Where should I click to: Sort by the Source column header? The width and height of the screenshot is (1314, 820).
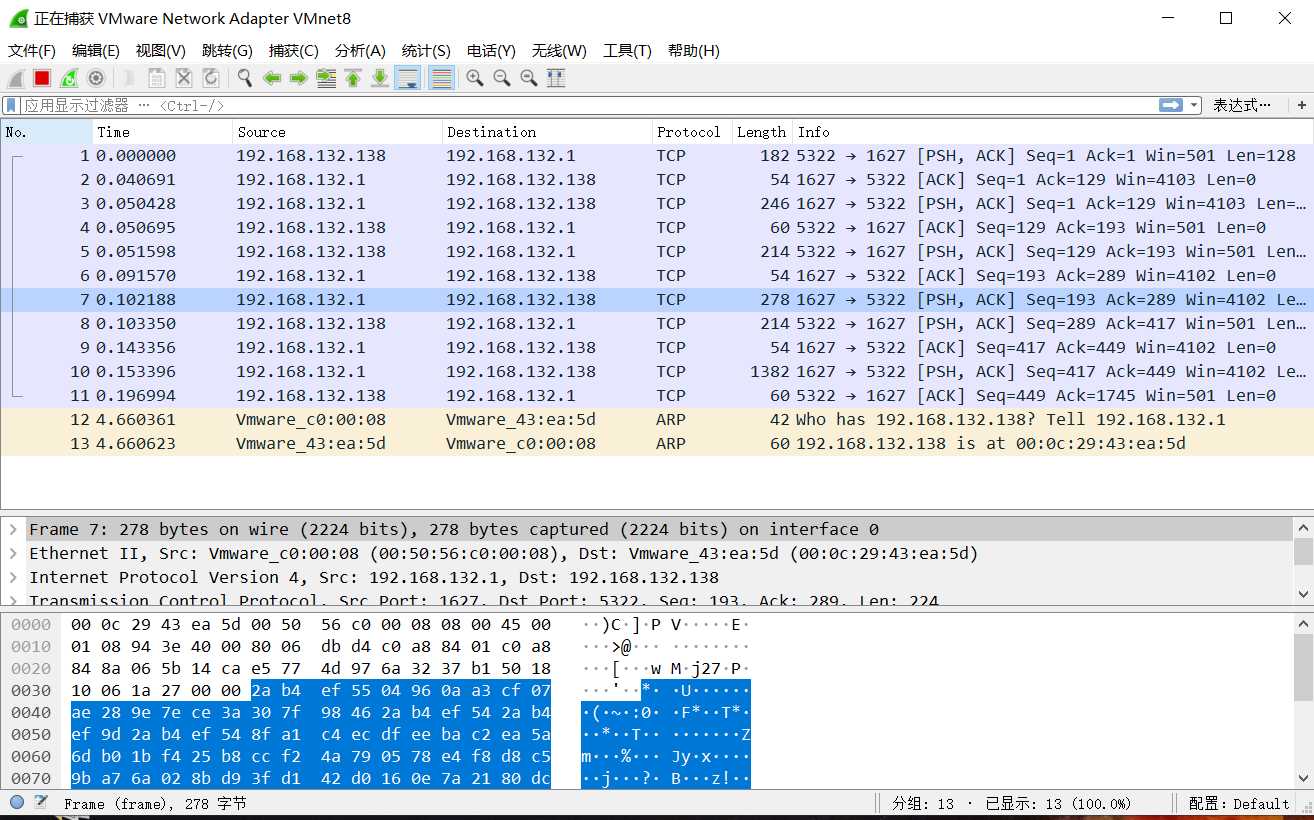338,132
